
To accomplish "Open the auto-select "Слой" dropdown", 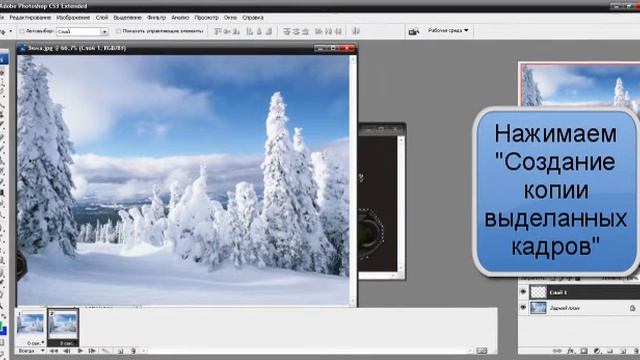I will [82, 31].
